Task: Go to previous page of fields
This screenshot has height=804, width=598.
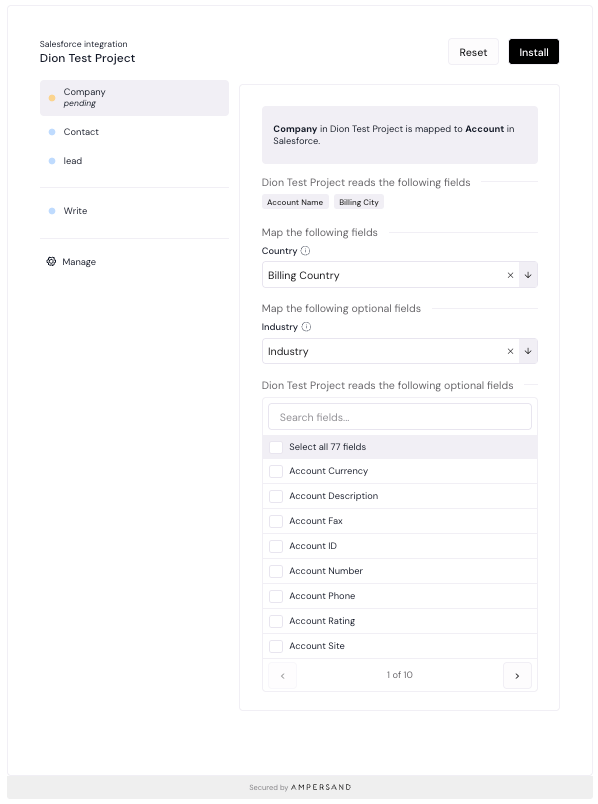Action: [x=282, y=676]
